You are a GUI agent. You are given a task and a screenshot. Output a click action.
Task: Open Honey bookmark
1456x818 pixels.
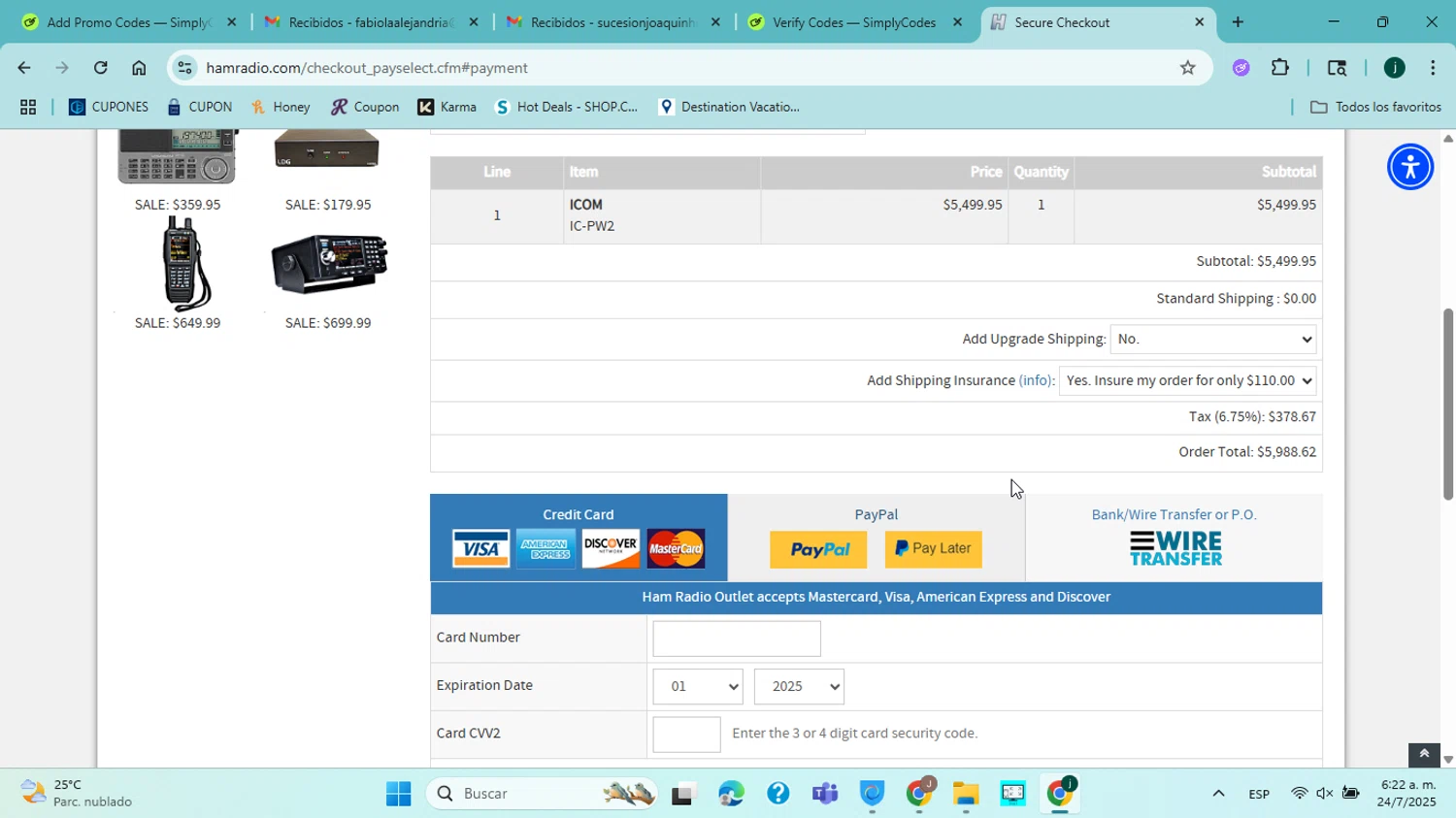click(x=281, y=107)
